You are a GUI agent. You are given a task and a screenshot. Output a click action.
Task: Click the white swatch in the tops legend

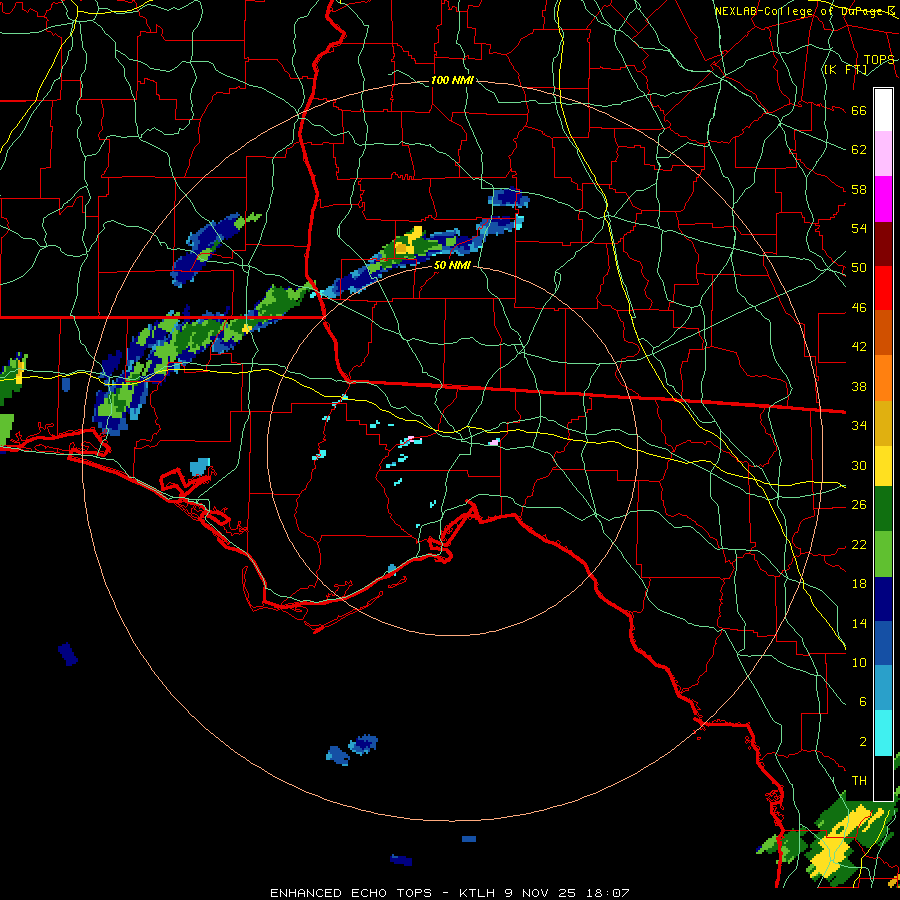pos(883,110)
